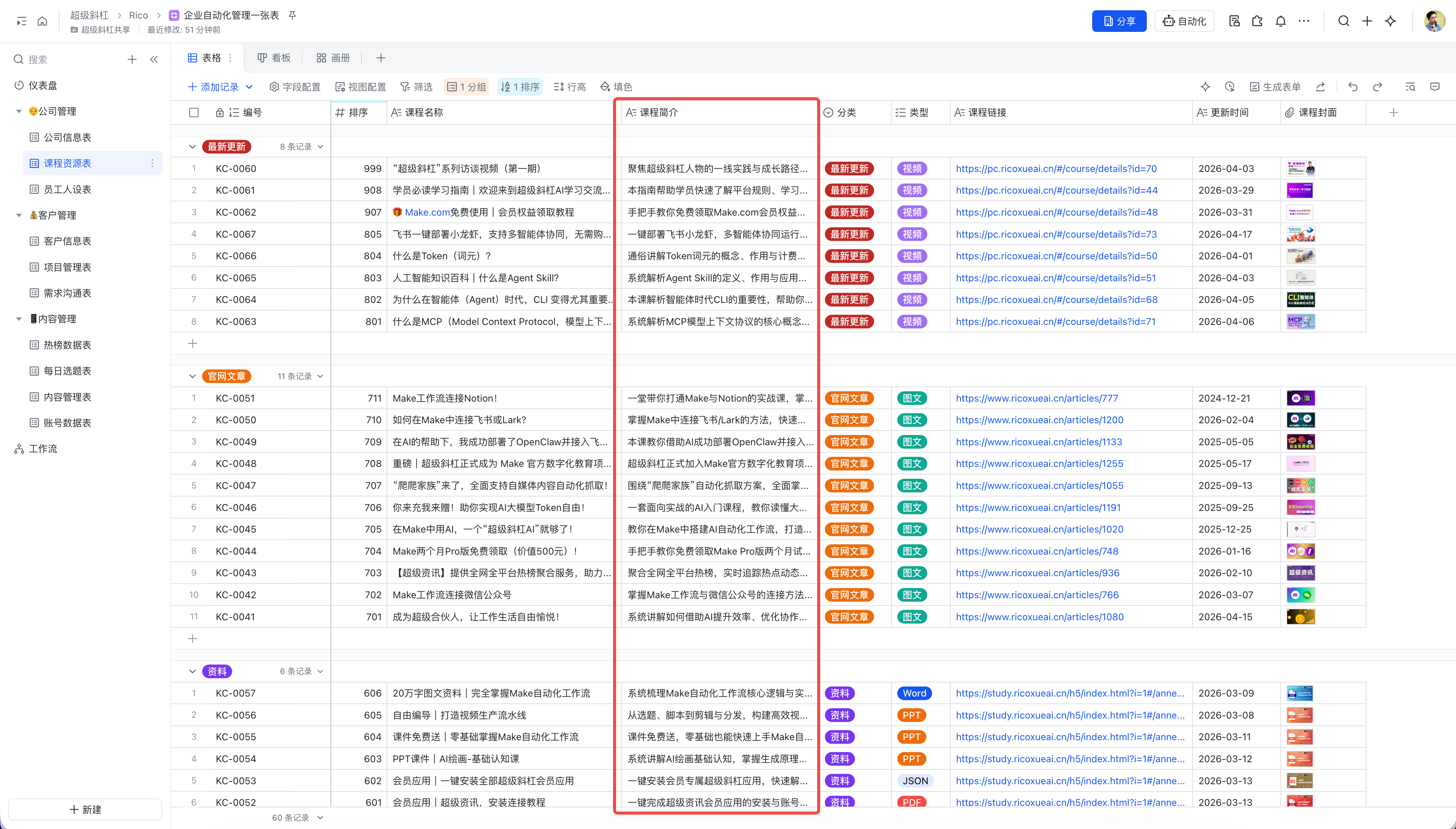Open the 添加记录 dropdown arrow

tap(249, 87)
